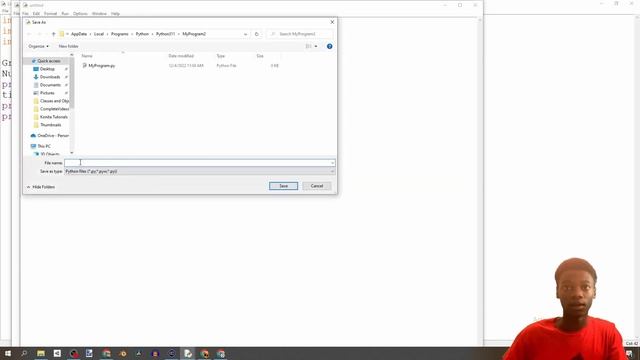Open the view options dropdown arrow

[x=316, y=46]
